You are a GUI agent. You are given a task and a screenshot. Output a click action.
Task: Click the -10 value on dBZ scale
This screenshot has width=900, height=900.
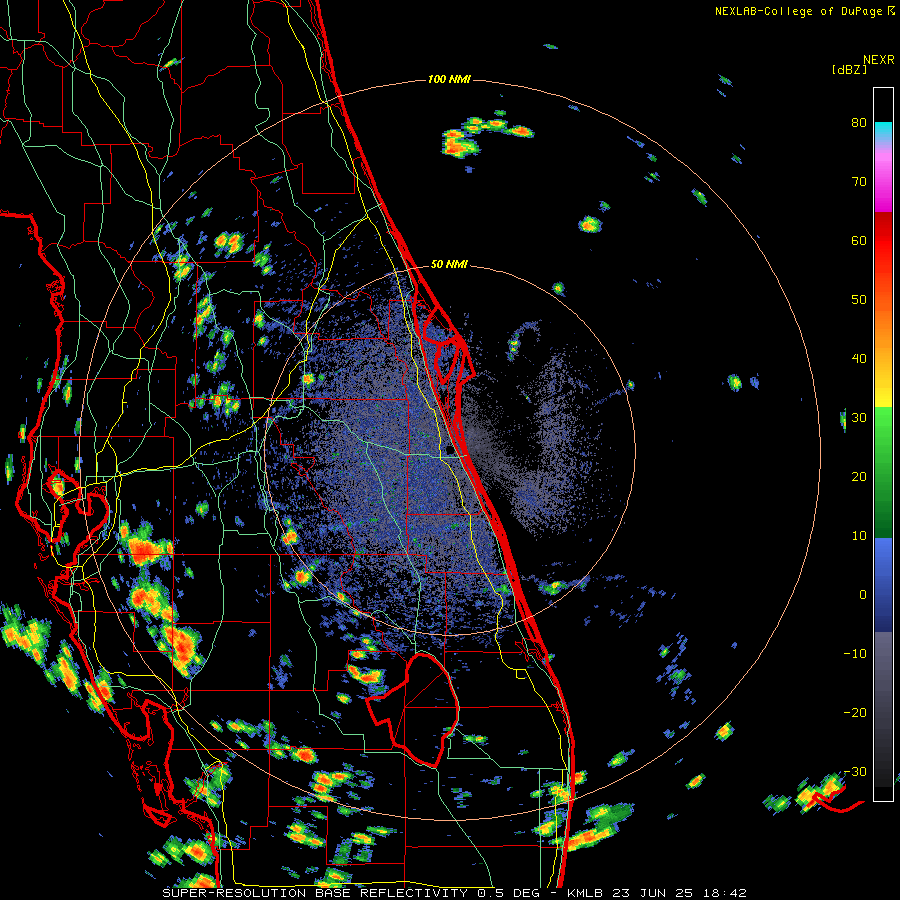tap(855, 653)
